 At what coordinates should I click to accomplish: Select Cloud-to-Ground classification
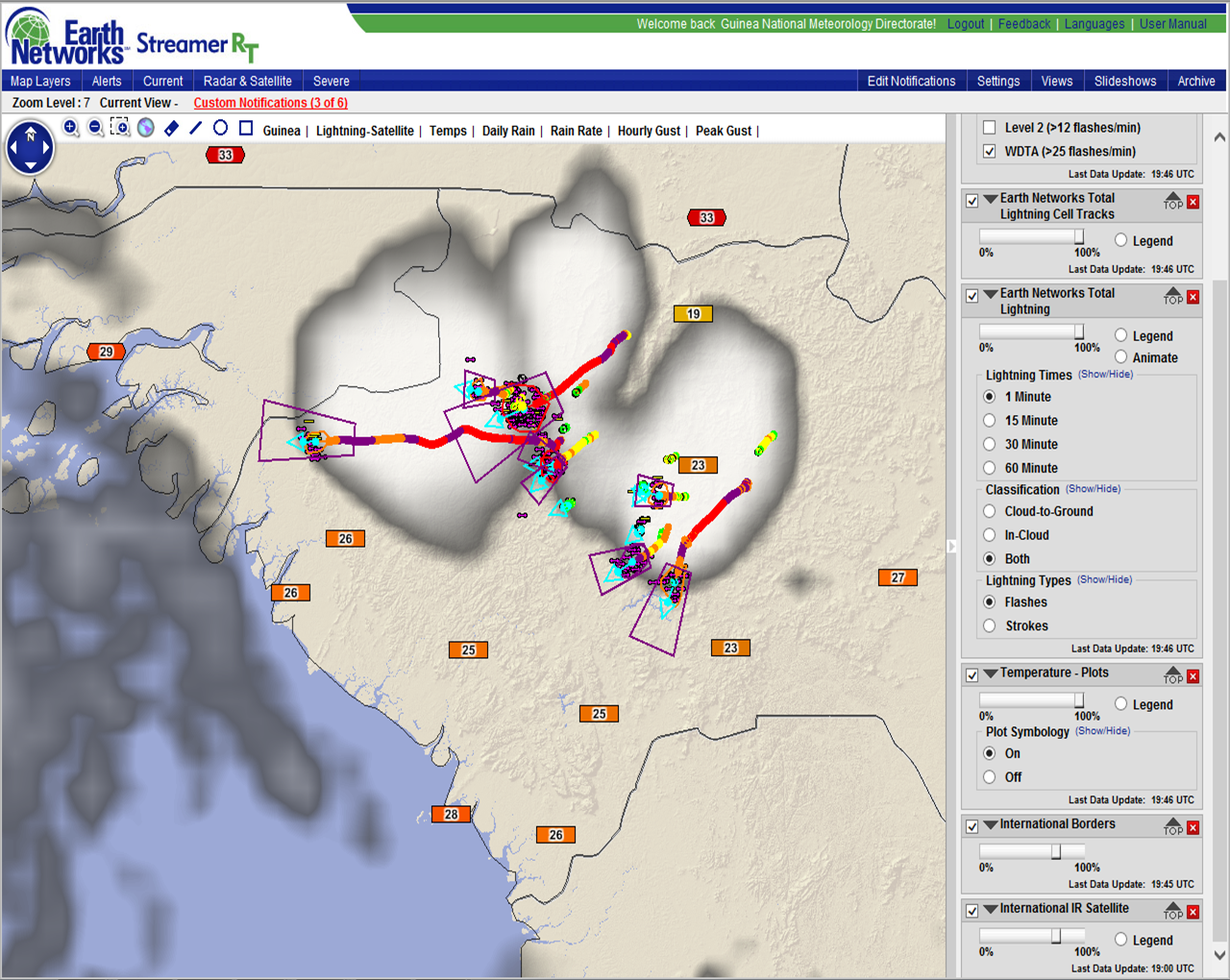989,511
